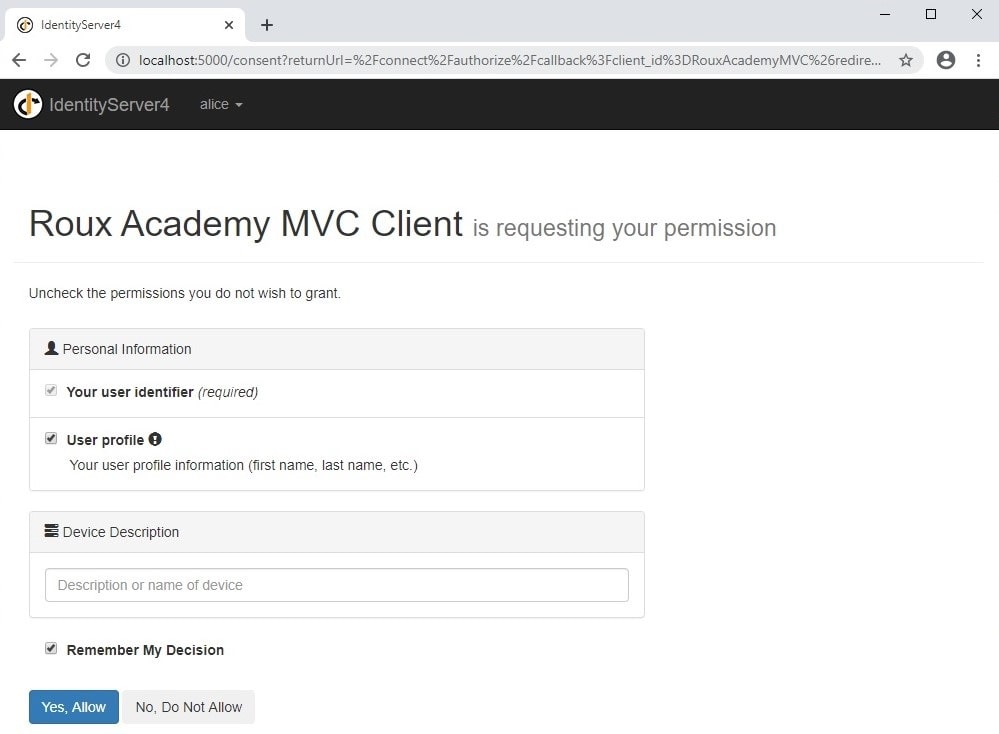
Task: Click the required user identifier checkbox
Action: coord(51,390)
